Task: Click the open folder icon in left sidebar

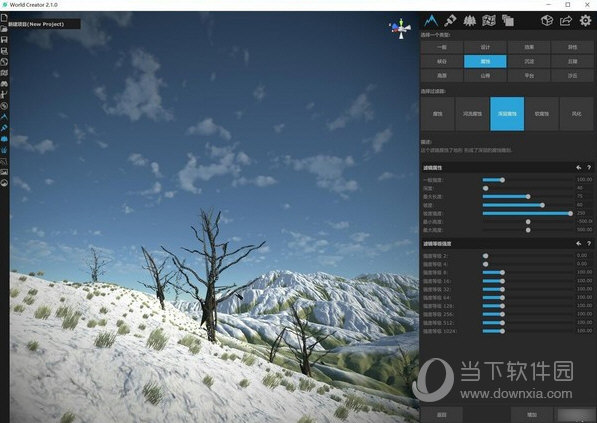Action: (4, 29)
